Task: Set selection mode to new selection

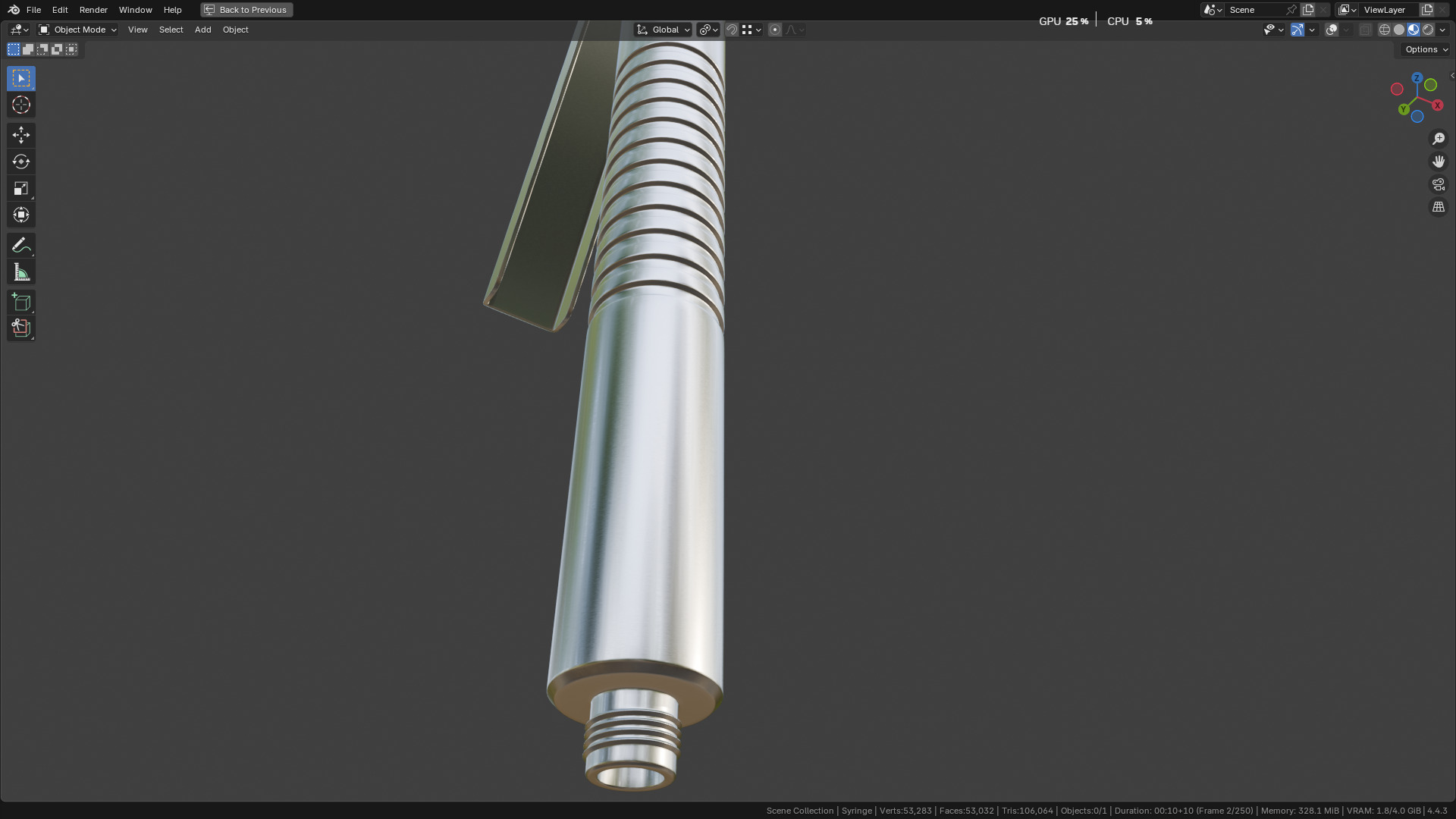Action: pos(14,49)
